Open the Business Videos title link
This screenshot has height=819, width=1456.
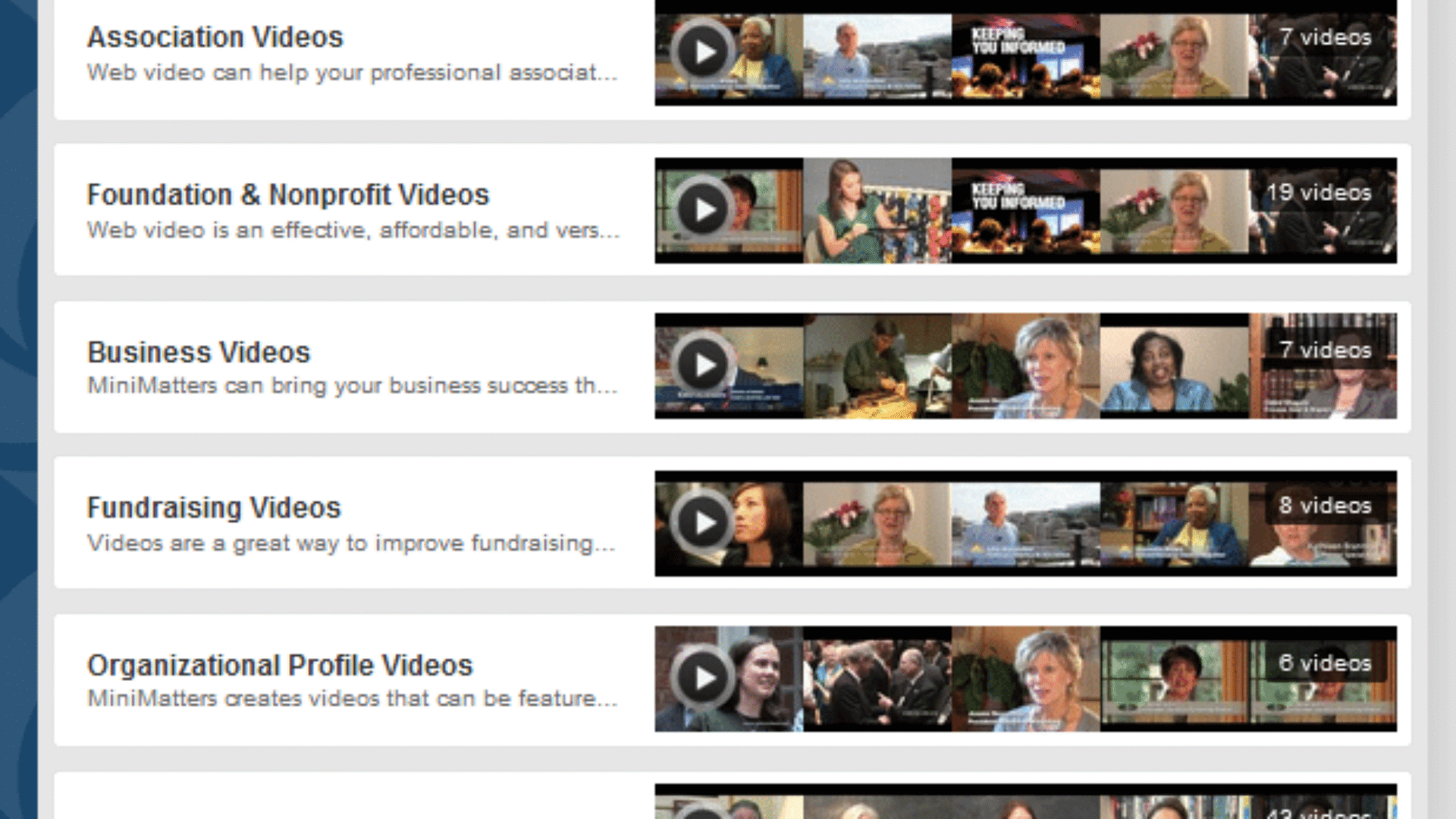[199, 352]
